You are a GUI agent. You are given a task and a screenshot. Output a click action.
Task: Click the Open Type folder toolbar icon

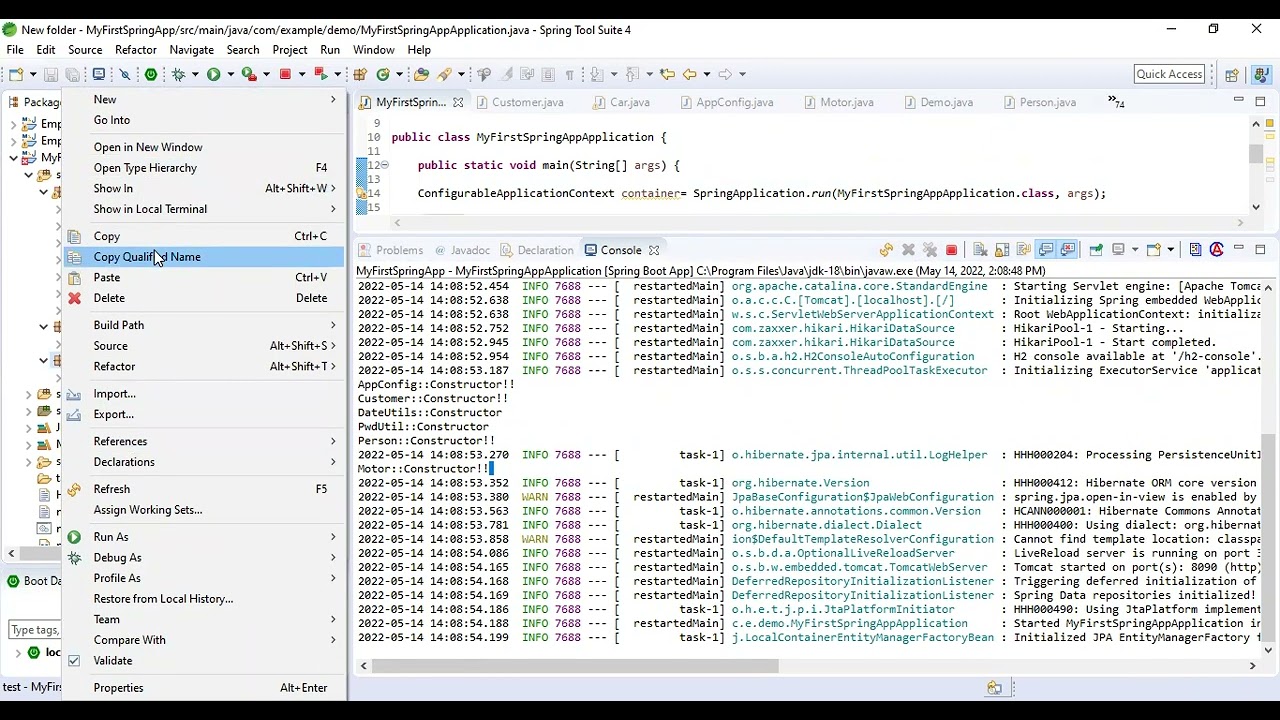(421, 74)
